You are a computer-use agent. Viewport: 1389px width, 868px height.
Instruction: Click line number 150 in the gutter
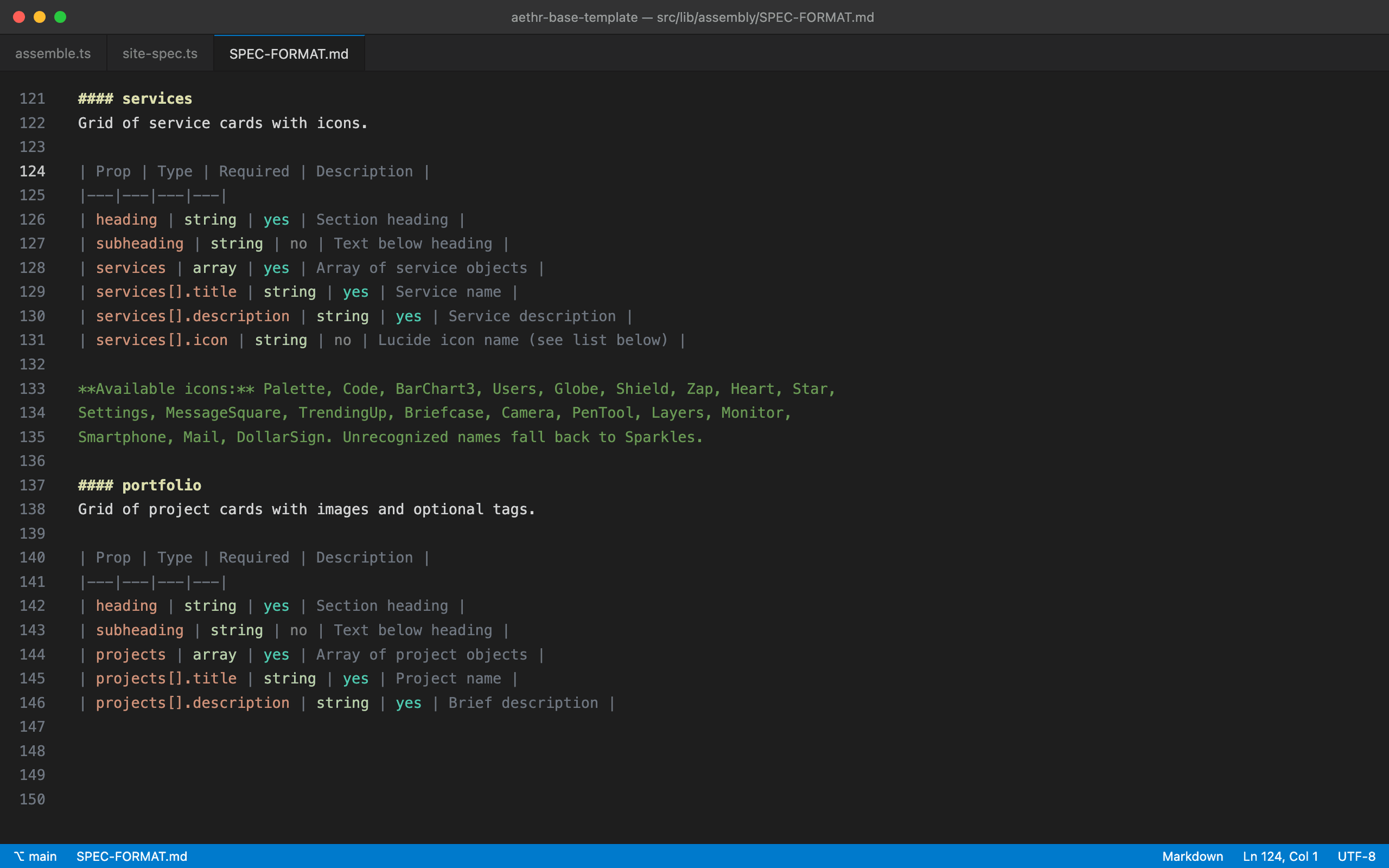tap(32, 799)
